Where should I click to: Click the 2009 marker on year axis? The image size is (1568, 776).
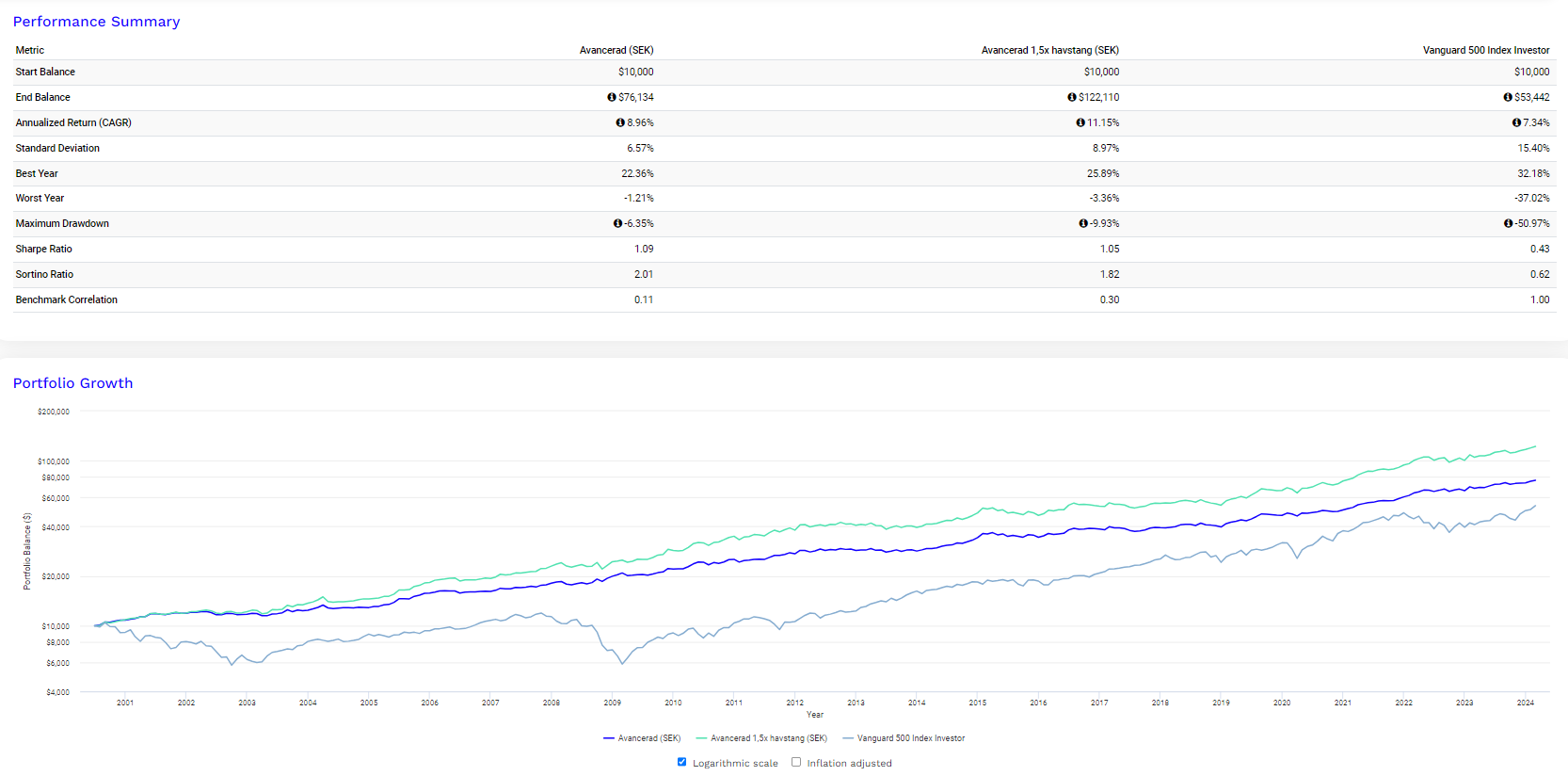tap(612, 703)
